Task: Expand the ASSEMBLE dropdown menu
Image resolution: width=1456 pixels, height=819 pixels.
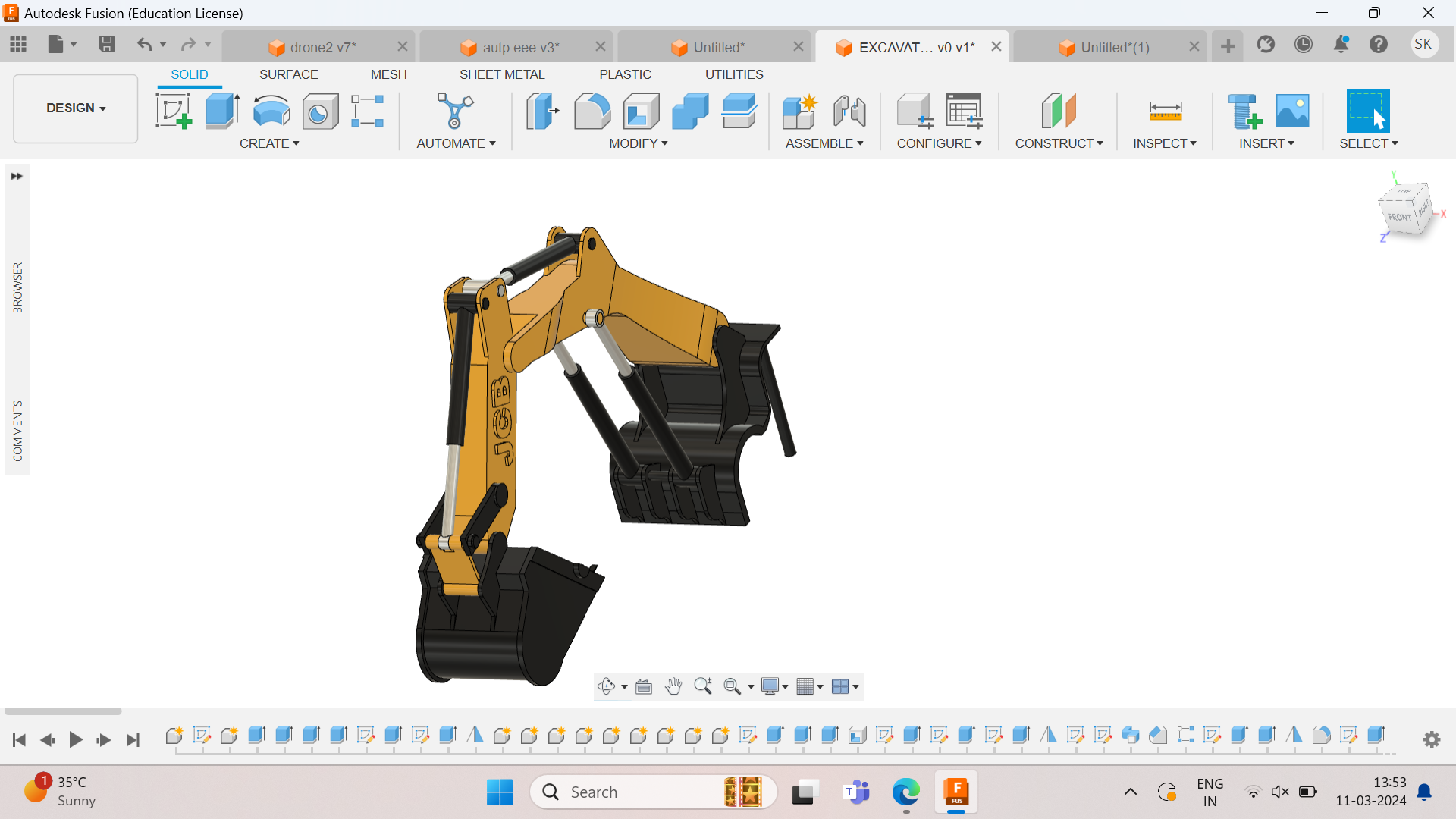Action: click(821, 143)
